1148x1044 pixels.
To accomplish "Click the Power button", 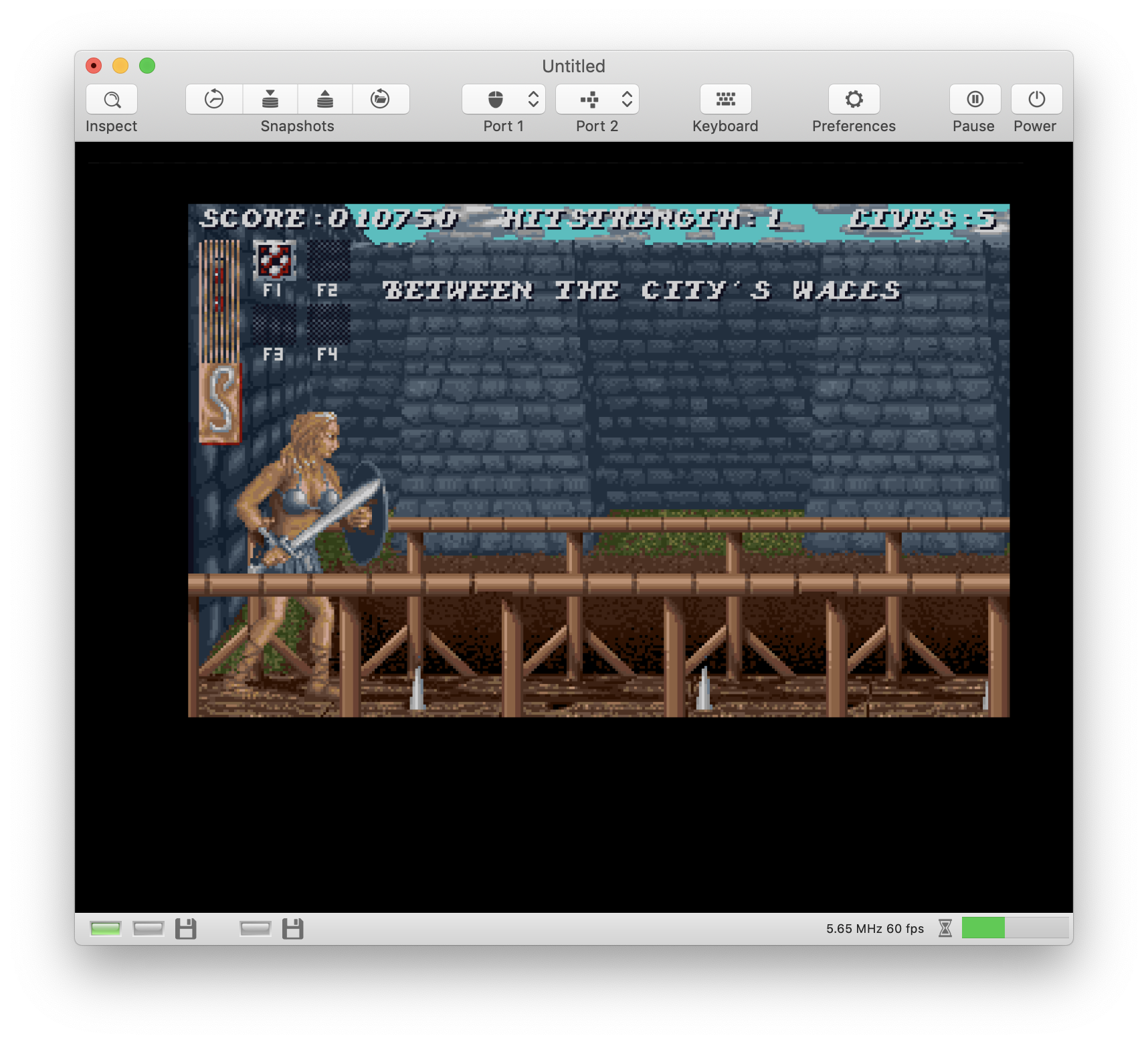I will click(x=1037, y=100).
